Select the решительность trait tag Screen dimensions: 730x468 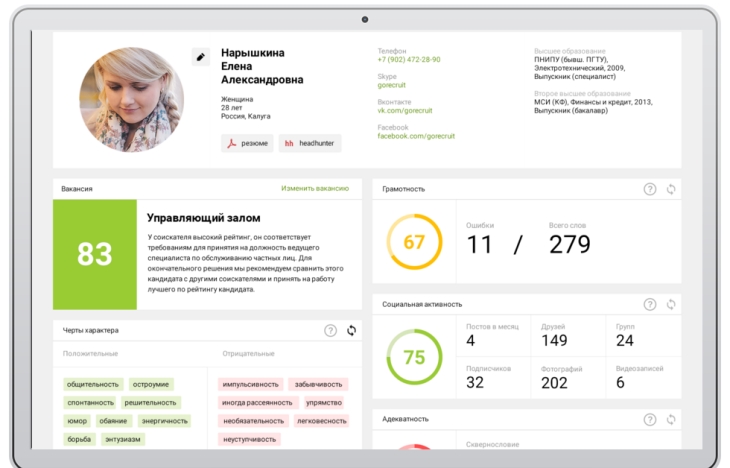coord(150,402)
